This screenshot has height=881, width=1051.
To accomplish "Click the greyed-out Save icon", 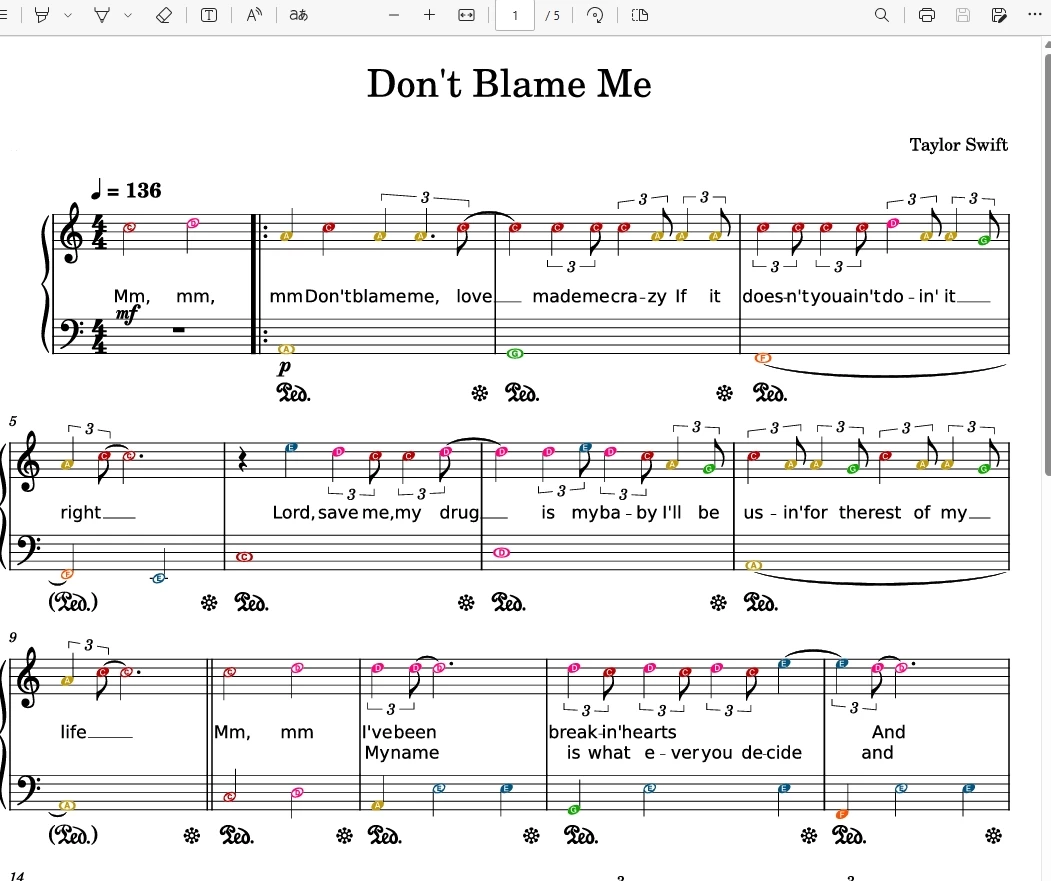I will [x=963, y=15].
